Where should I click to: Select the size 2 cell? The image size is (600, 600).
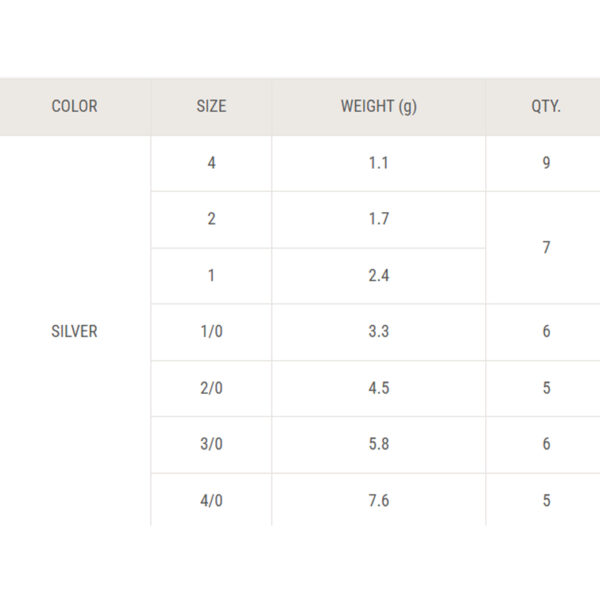[211, 220]
